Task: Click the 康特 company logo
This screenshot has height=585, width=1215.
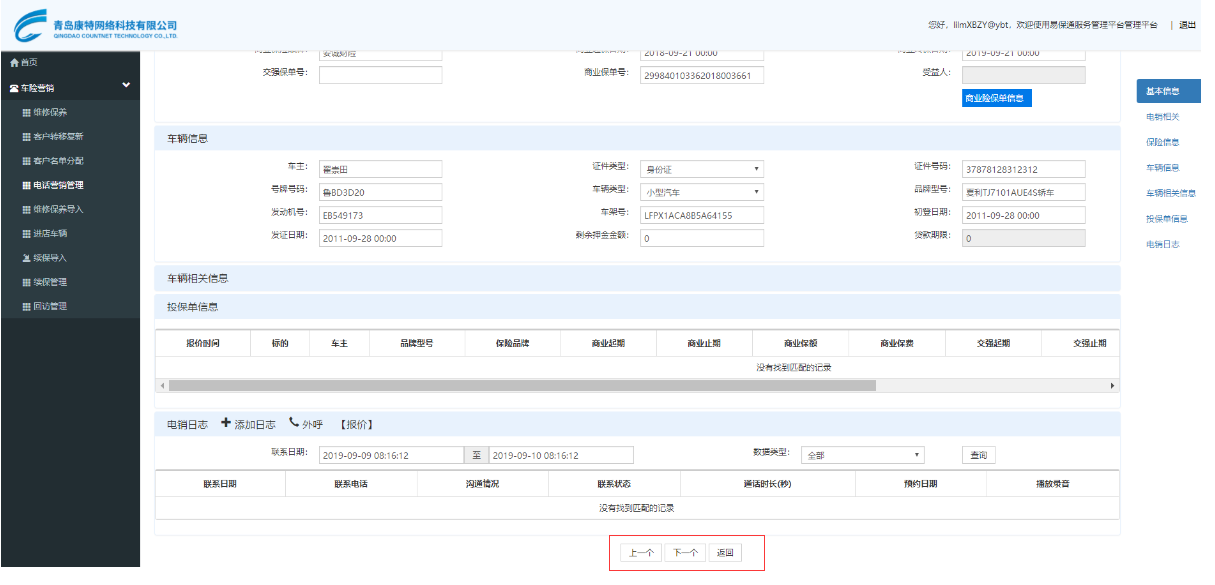Action: pos(96,25)
